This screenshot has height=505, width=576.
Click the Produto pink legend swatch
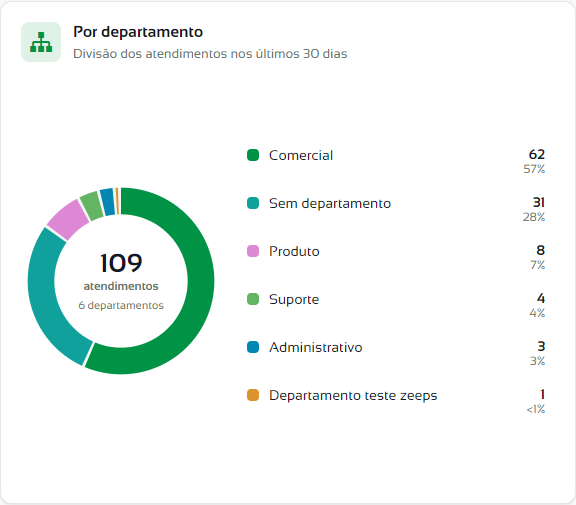tap(253, 251)
